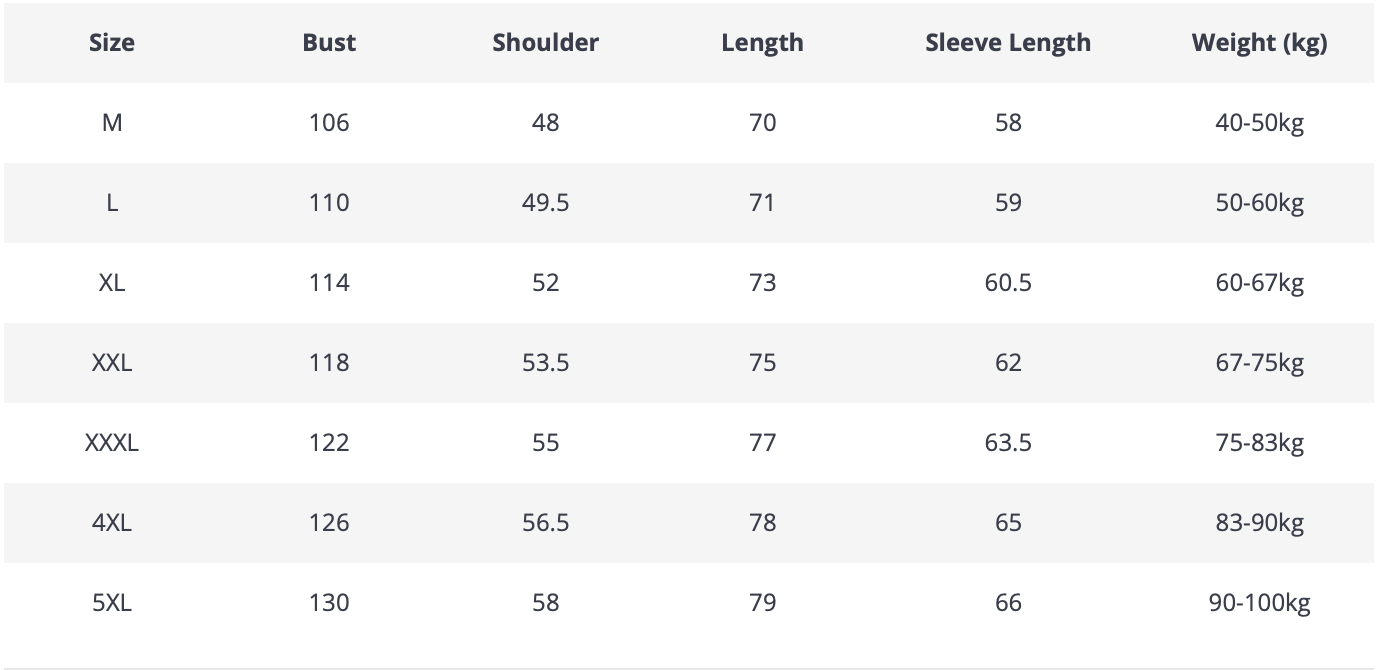Click the Shoulder column header
Viewport: 1380px width, 670px height.
[x=545, y=43]
